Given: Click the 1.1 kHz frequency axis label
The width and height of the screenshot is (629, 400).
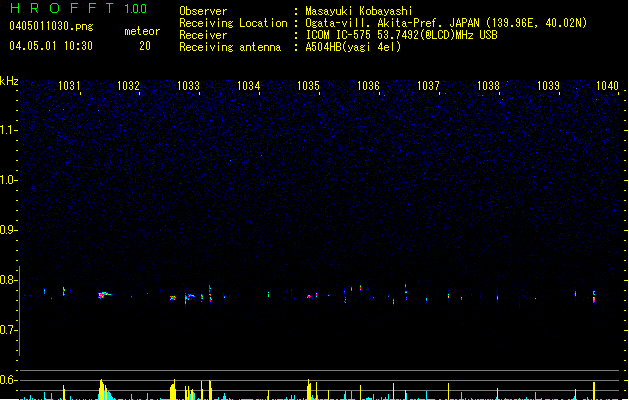Looking at the screenshot, I should click(9, 130).
